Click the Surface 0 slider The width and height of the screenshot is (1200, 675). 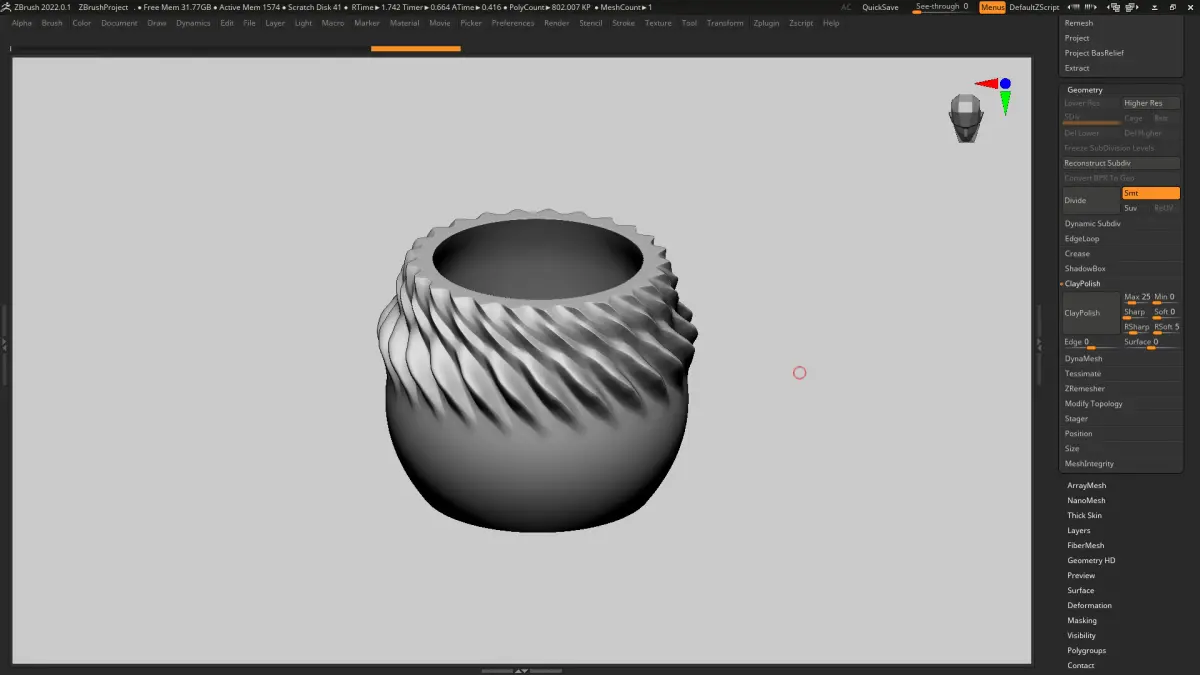pos(1151,343)
